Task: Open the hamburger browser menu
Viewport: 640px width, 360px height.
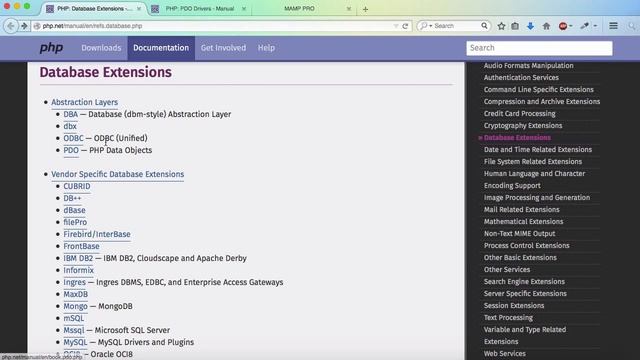Action: [613, 26]
